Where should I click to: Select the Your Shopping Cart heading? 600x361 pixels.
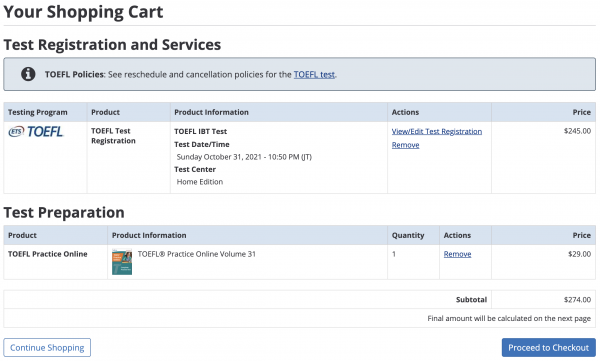coord(83,12)
